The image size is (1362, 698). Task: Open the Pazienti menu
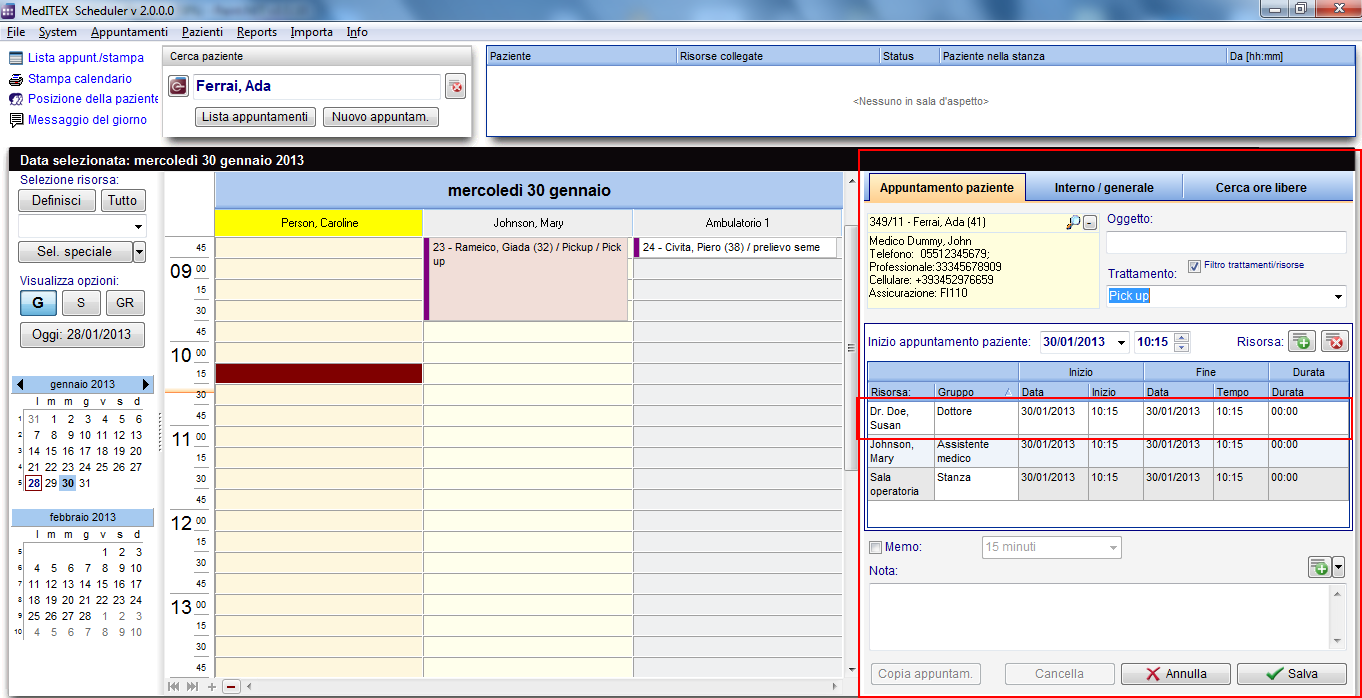[x=203, y=32]
